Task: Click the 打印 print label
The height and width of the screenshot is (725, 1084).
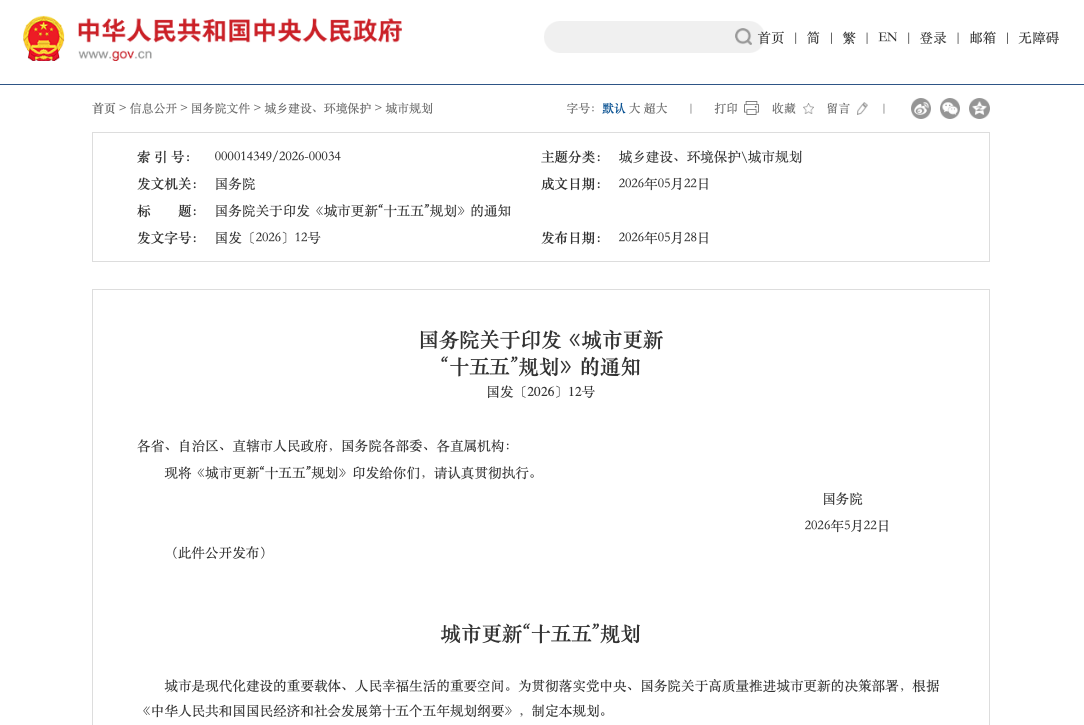Action: tap(726, 109)
